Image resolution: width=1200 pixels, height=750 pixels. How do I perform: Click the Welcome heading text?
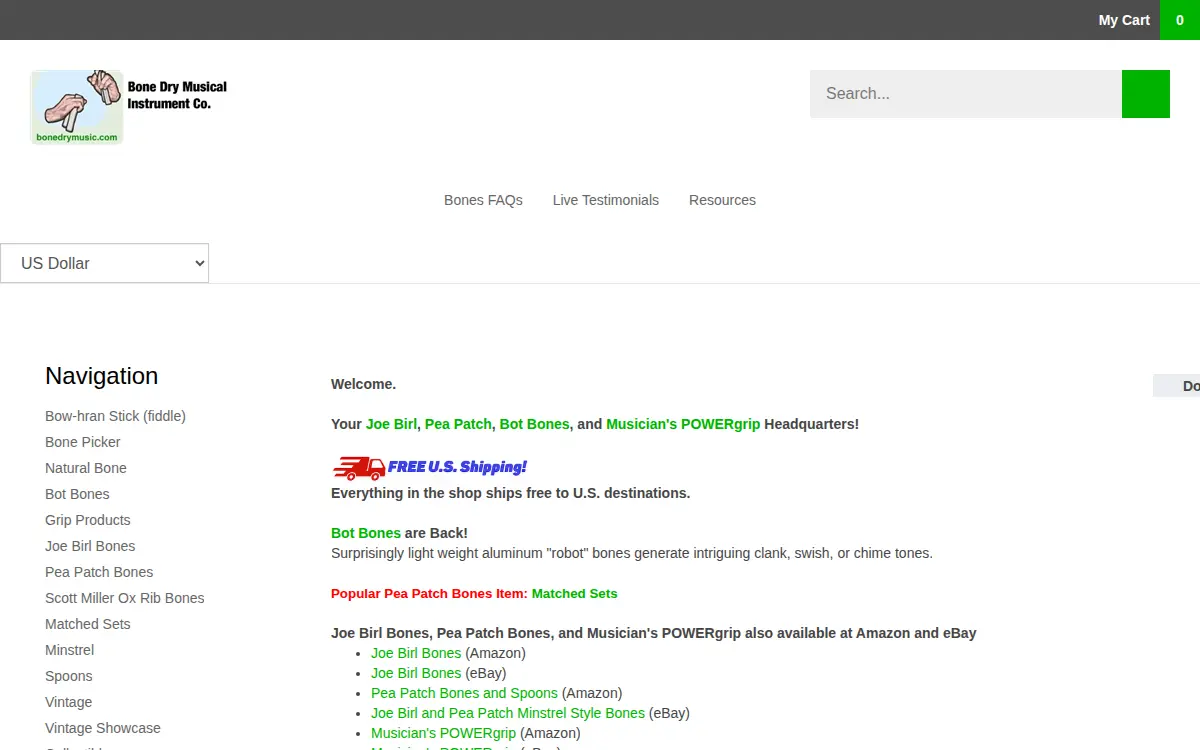[x=363, y=384]
